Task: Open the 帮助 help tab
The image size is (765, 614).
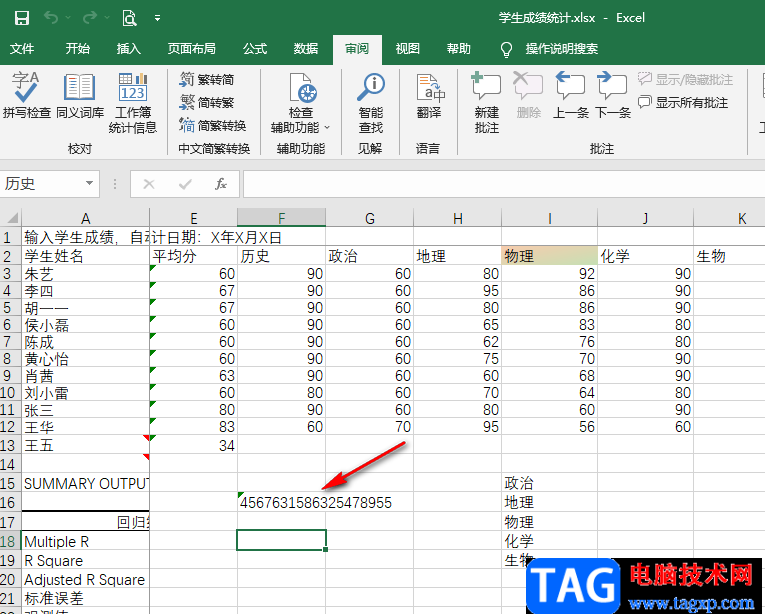Action: pyautogui.click(x=459, y=49)
